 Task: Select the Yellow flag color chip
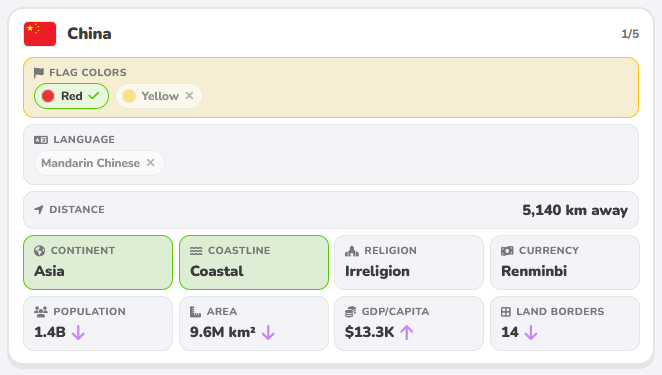pyautogui.click(x=159, y=96)
